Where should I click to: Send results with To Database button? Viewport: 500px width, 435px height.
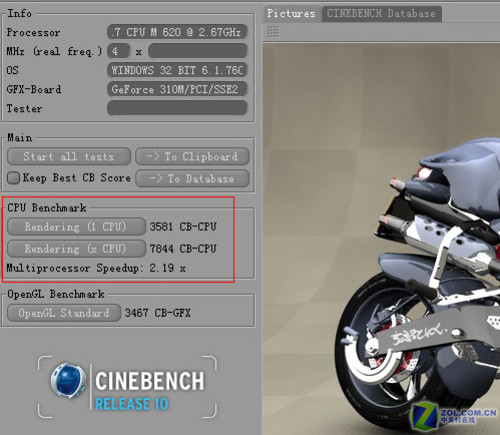(192, 178)
